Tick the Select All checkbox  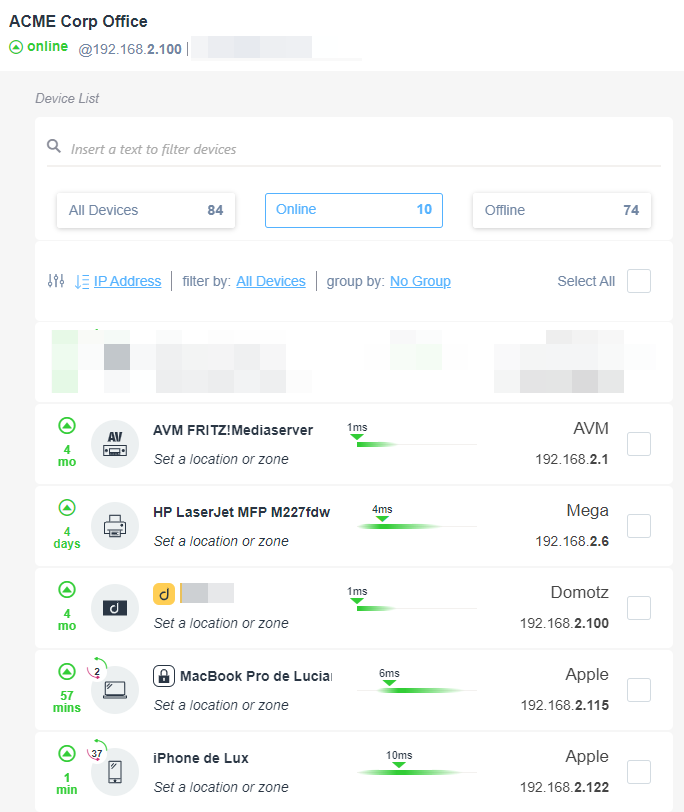coord(638,281)
